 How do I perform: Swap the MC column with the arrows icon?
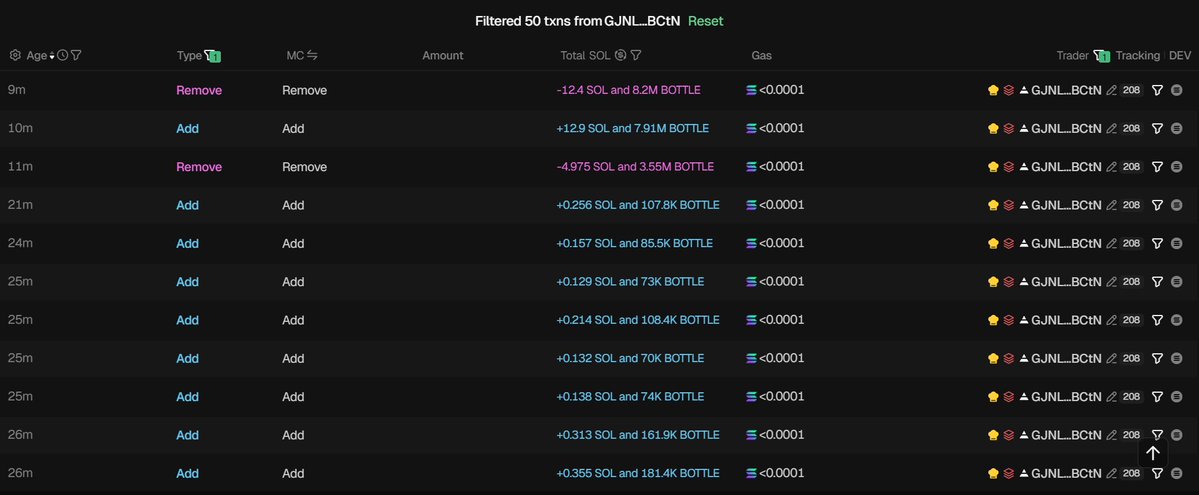(x=312, y=55)
